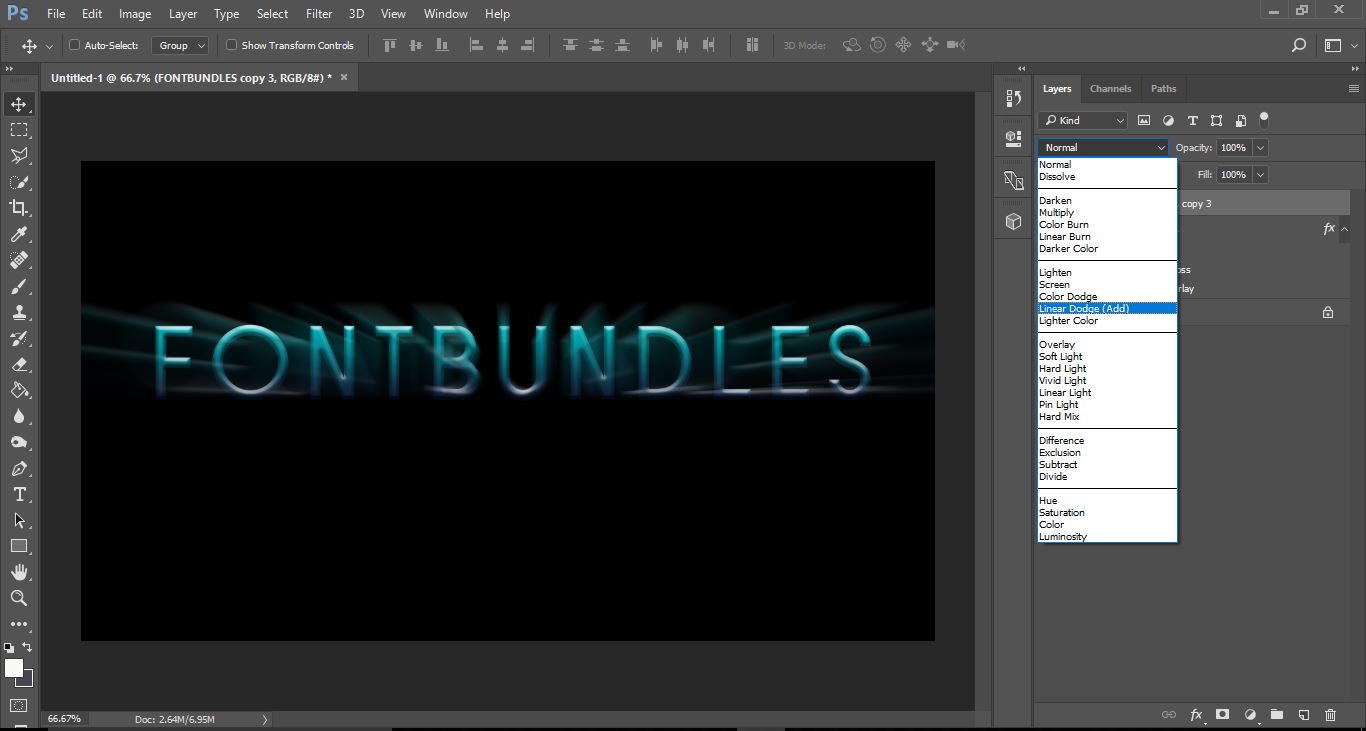The image size is (1366, 731).
Task: Open layer style fx menu at panel bottom
Action: click(1196, 715)
